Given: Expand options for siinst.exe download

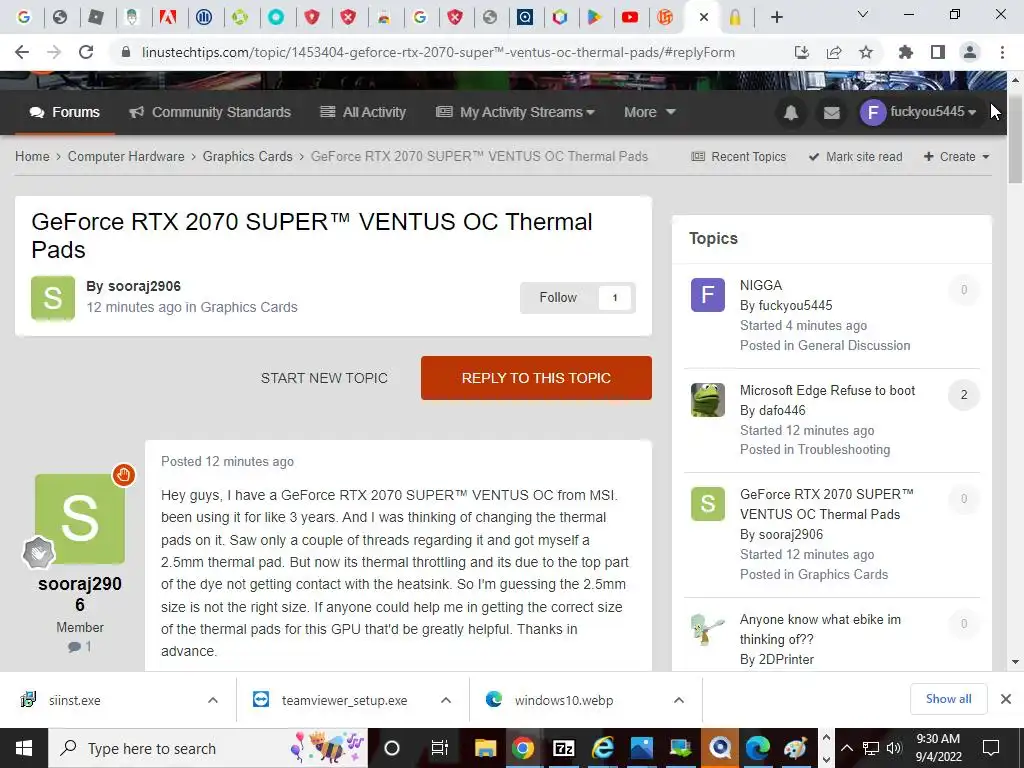Looking at the screenshot, I should (213, 700).
